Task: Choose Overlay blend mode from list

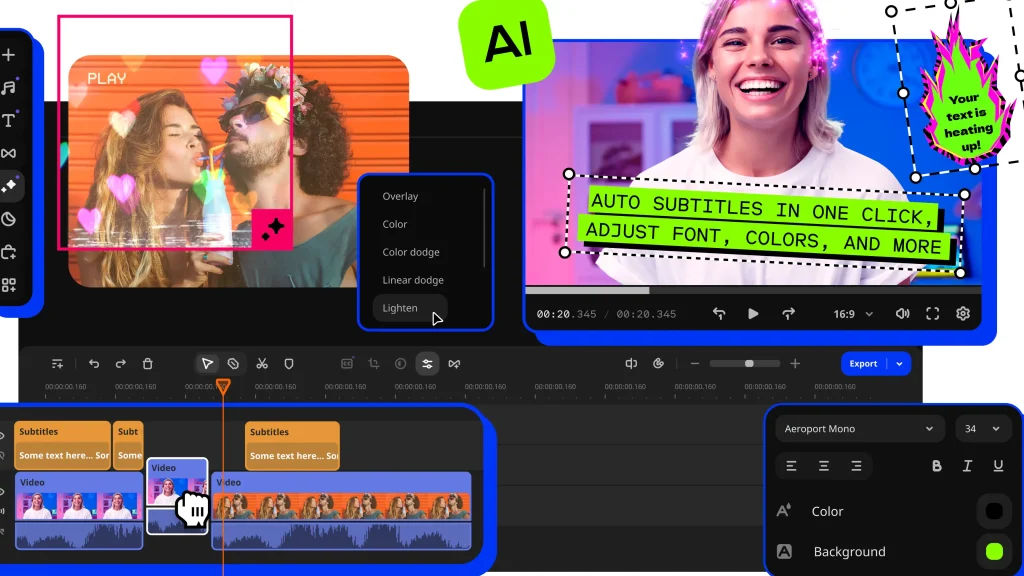Action: (400, 197)
